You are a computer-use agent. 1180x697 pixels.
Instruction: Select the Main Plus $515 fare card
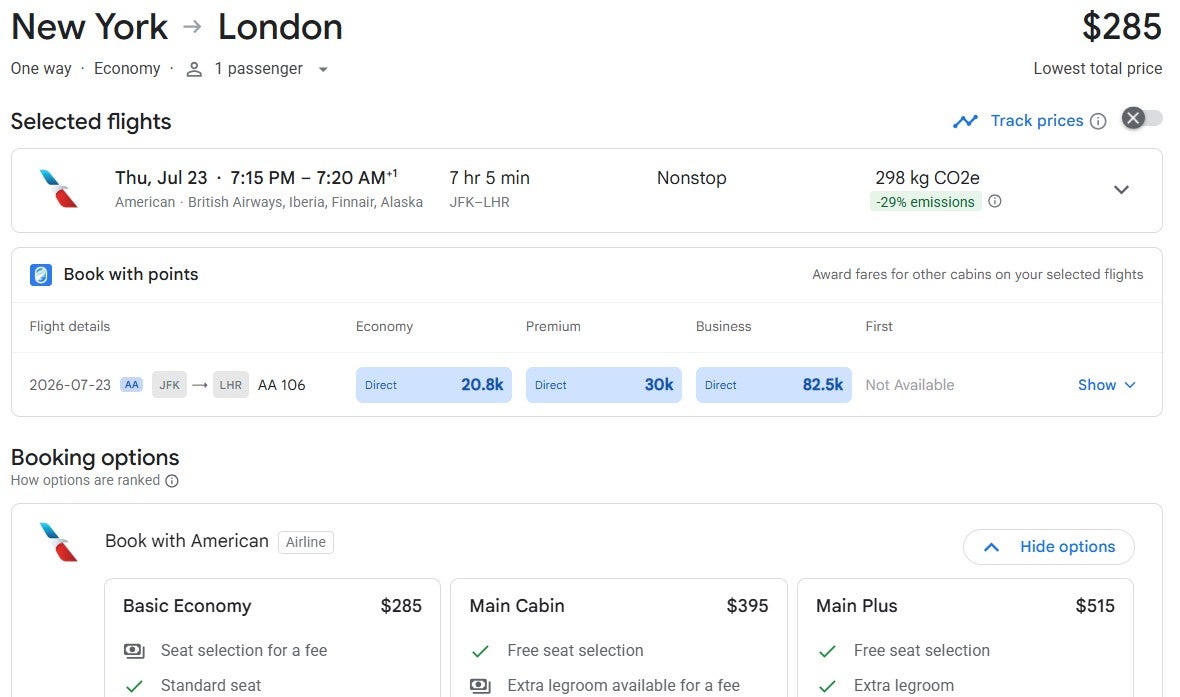(966, 638)
